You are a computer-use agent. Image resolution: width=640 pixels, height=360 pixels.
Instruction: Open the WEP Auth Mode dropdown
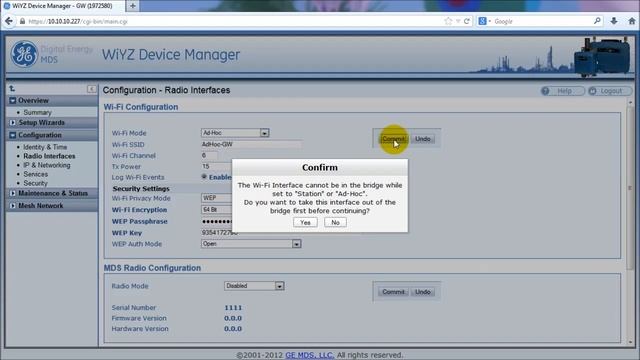point(251,244)
